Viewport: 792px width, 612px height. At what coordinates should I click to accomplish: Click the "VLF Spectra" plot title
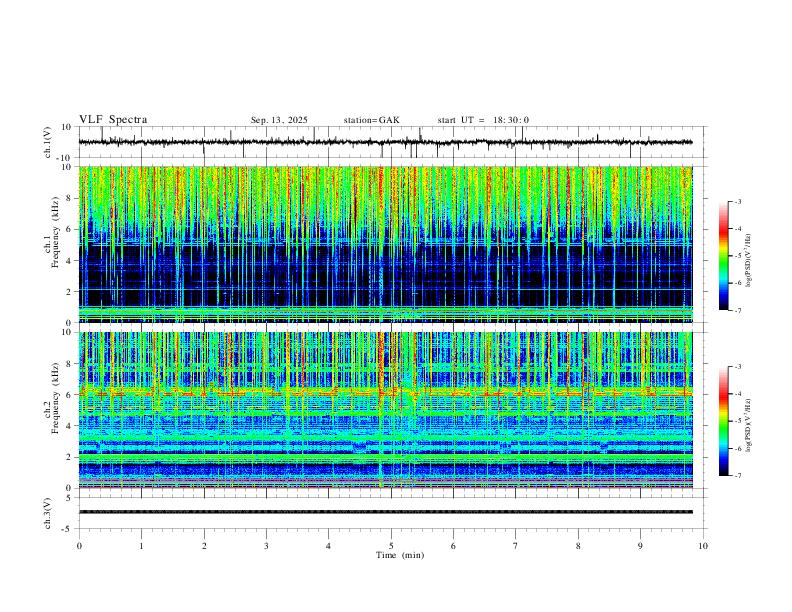click(113, 120)
